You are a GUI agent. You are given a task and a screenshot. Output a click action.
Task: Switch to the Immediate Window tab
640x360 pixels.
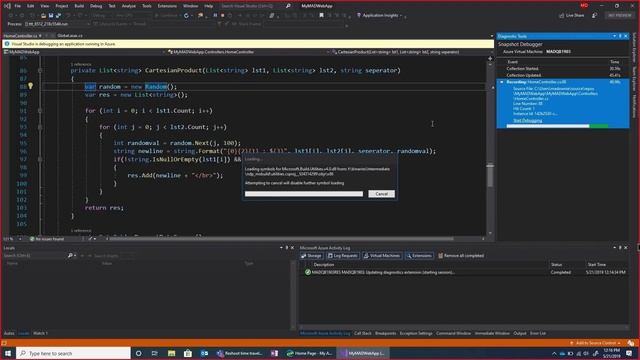click(x=492, y=333)
